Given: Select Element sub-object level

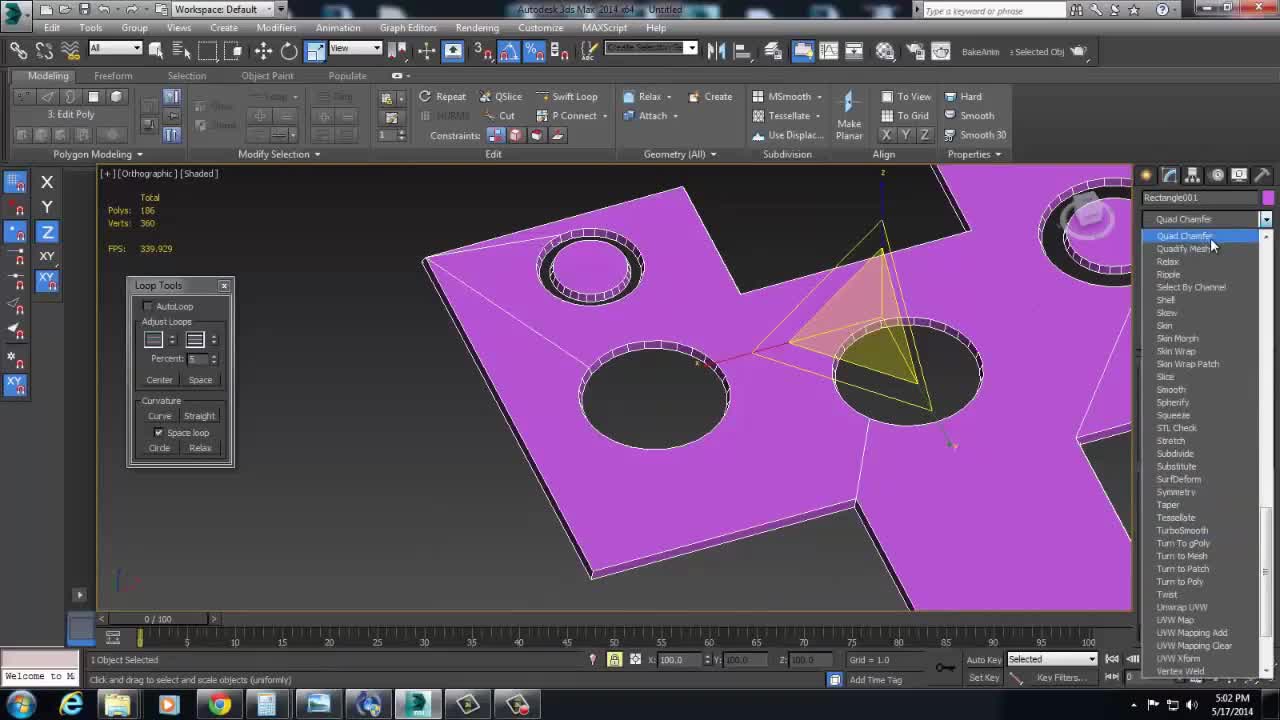Looking at the screenshot, I should [x=116, y=97].
